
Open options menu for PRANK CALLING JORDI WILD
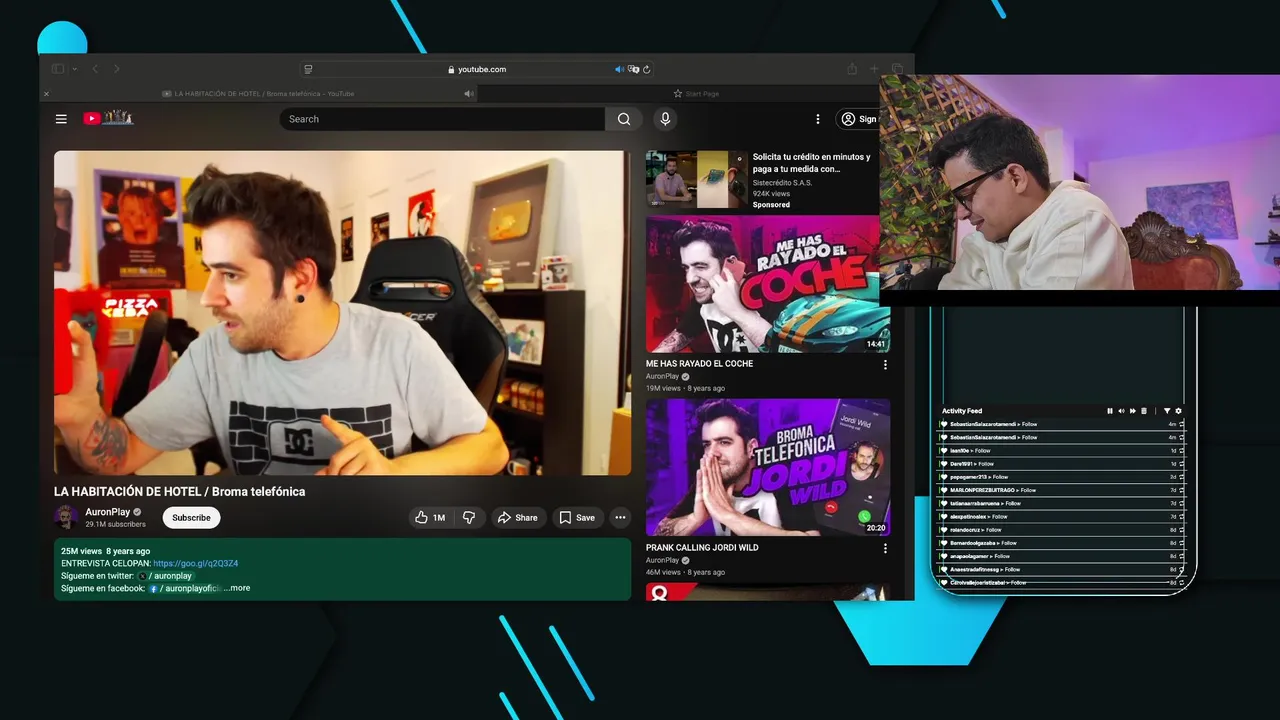pos(885,549)
